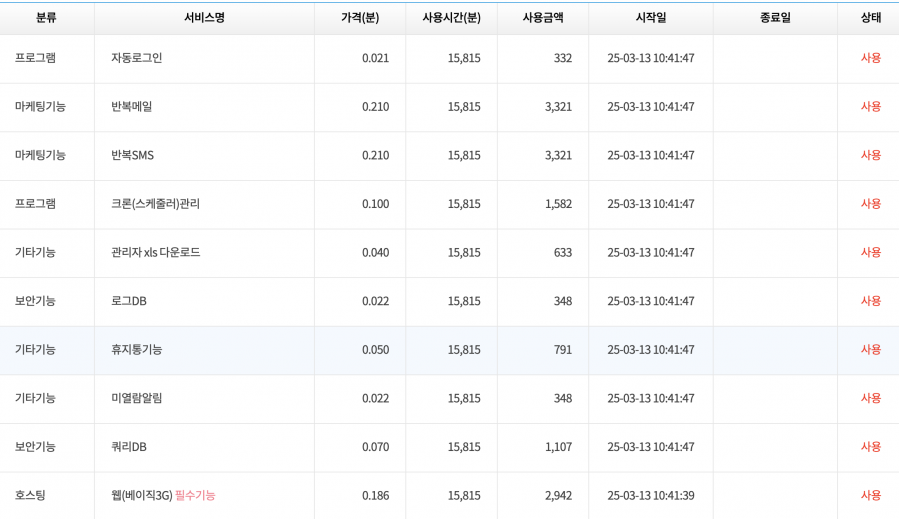Click the 사용 status for 쿼리DB

click(x=870, y=447)
